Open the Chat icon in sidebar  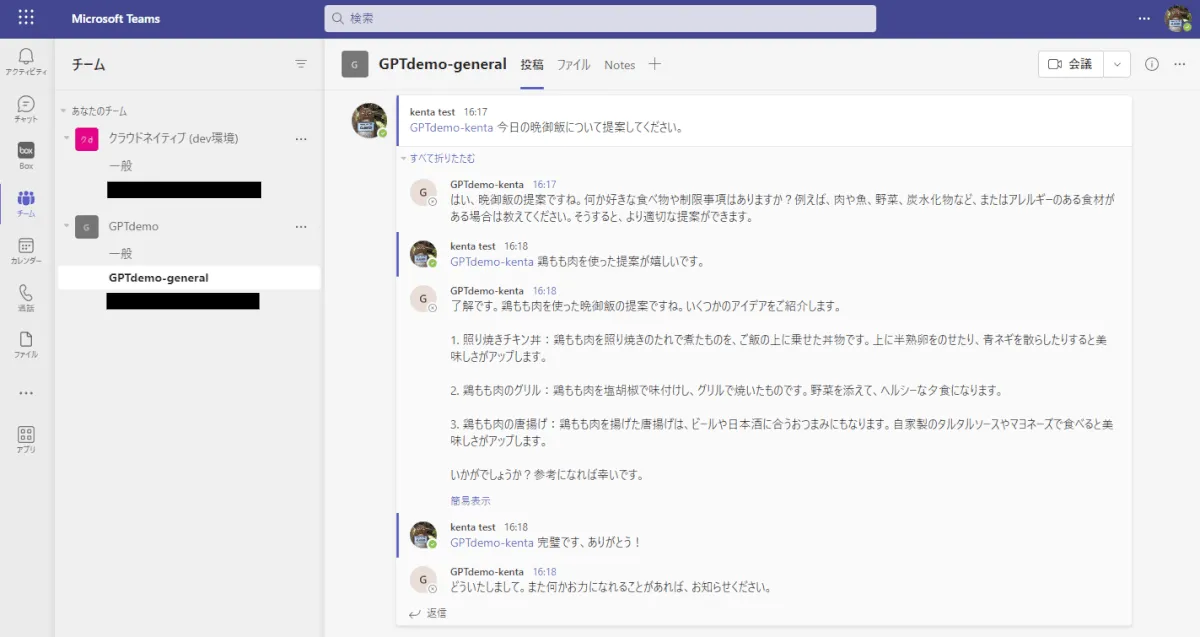26,108
